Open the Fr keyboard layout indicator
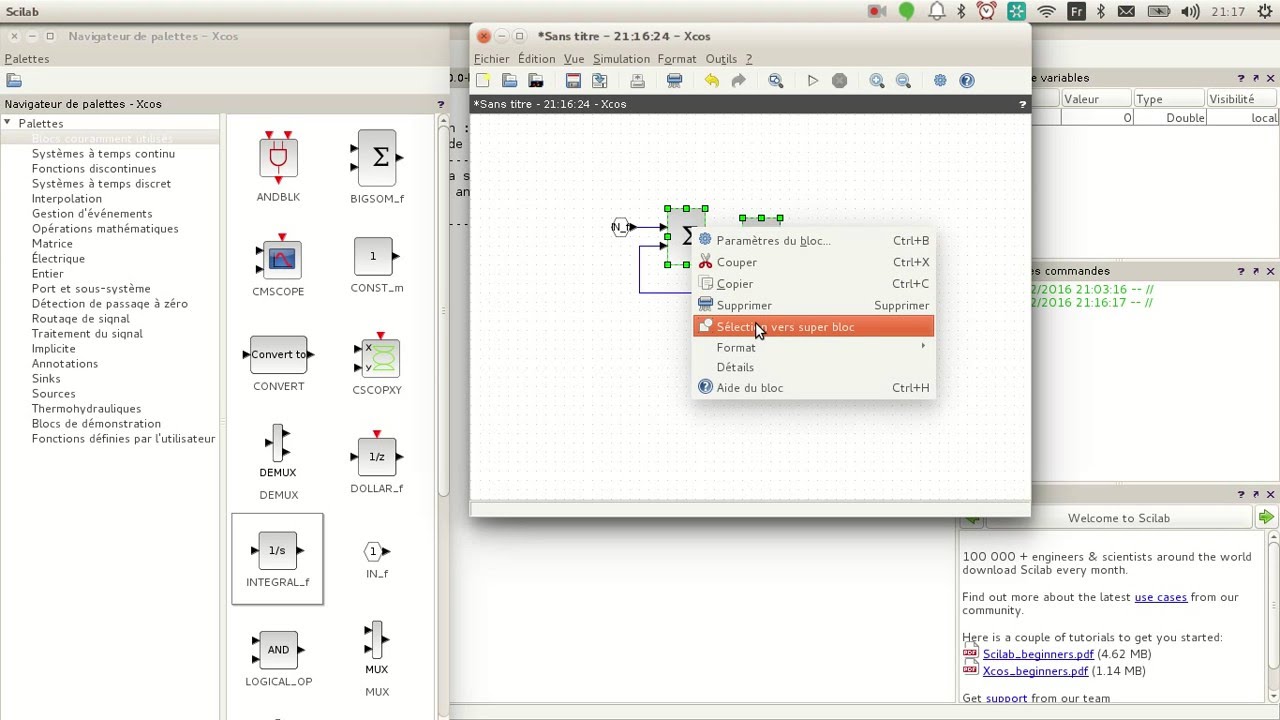Screen dimensions: 1280x720 (1076, 12)
